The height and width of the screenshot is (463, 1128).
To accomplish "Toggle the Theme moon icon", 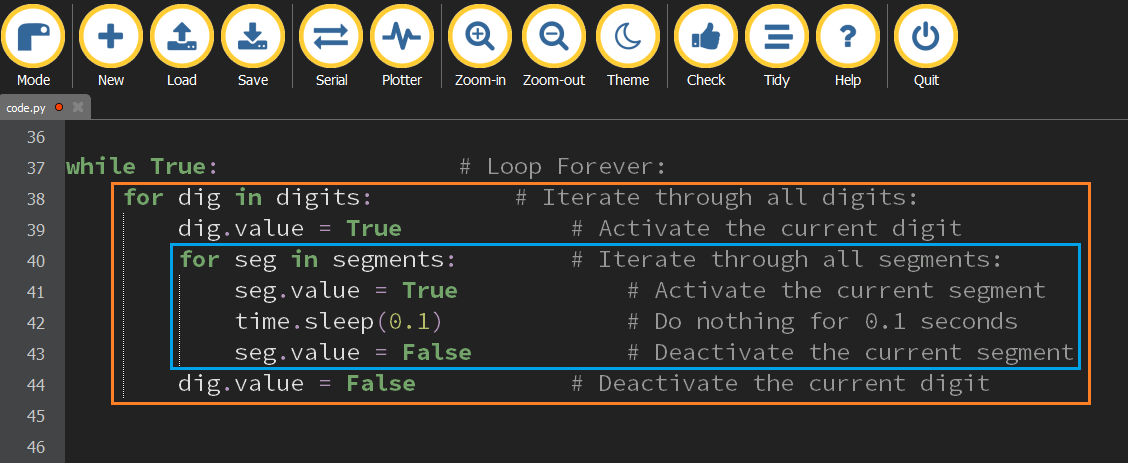I will [x=627, y=37].
